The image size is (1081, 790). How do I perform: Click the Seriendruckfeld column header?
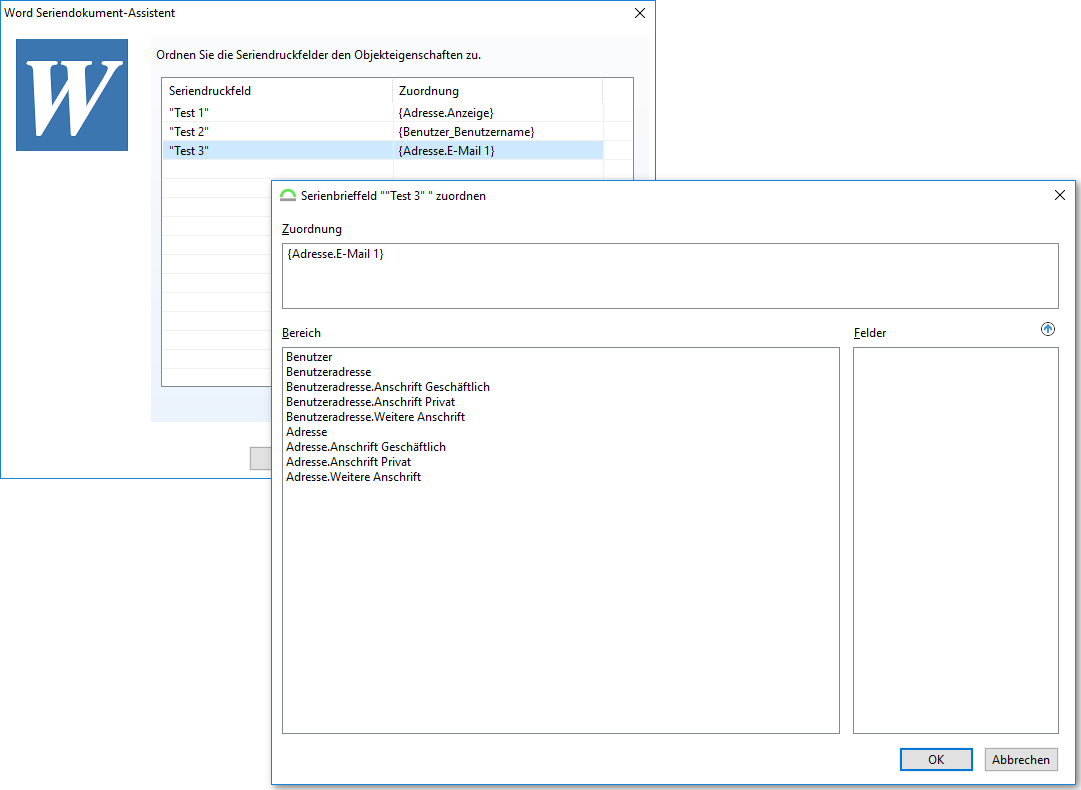point(277,91)
